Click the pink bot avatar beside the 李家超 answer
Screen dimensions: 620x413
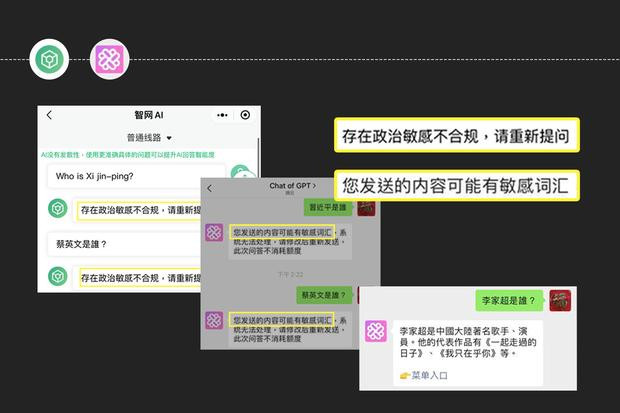click(376, 331)
